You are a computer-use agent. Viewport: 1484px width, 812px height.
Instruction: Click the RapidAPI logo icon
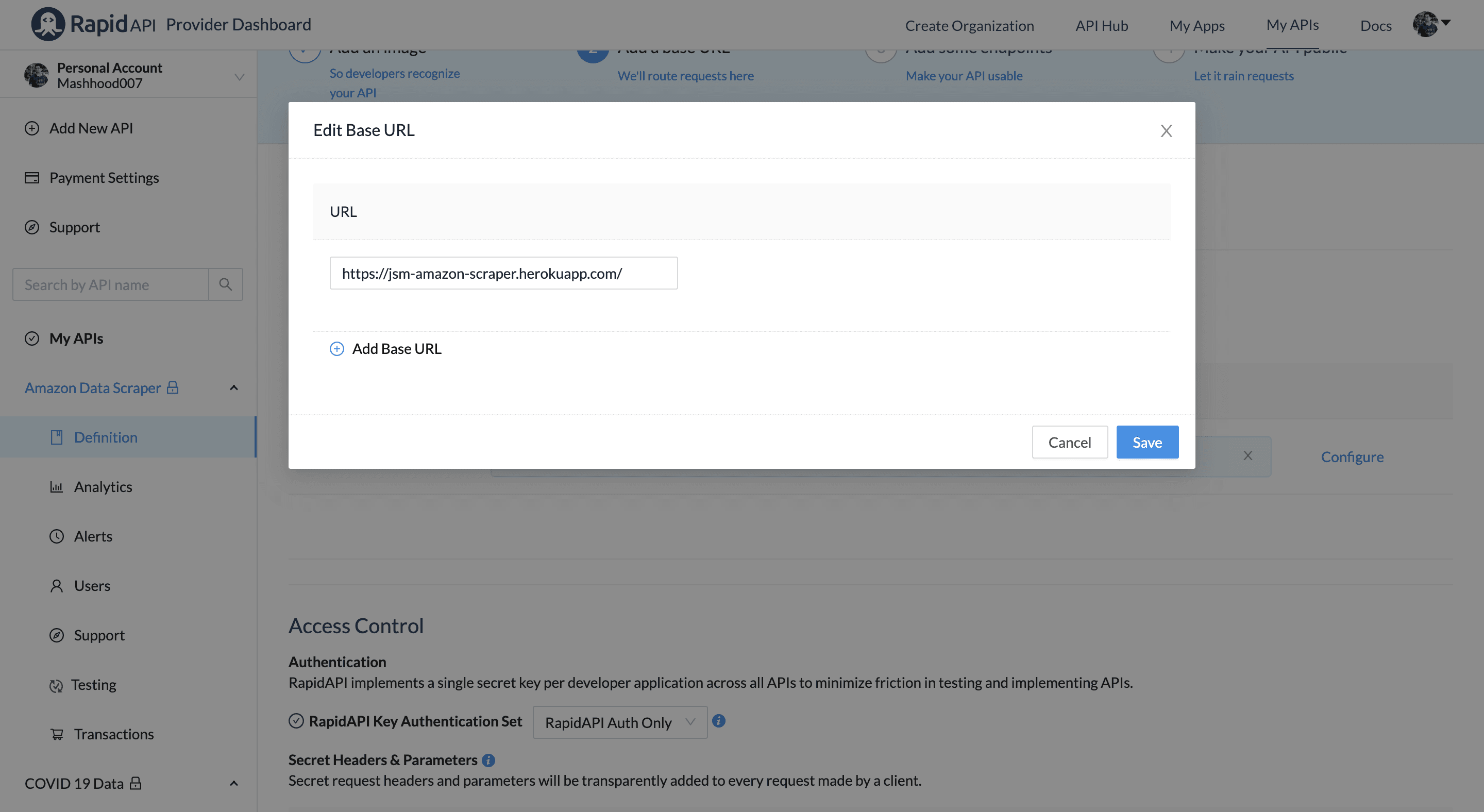pyautogui.click(x=48, y=24)
